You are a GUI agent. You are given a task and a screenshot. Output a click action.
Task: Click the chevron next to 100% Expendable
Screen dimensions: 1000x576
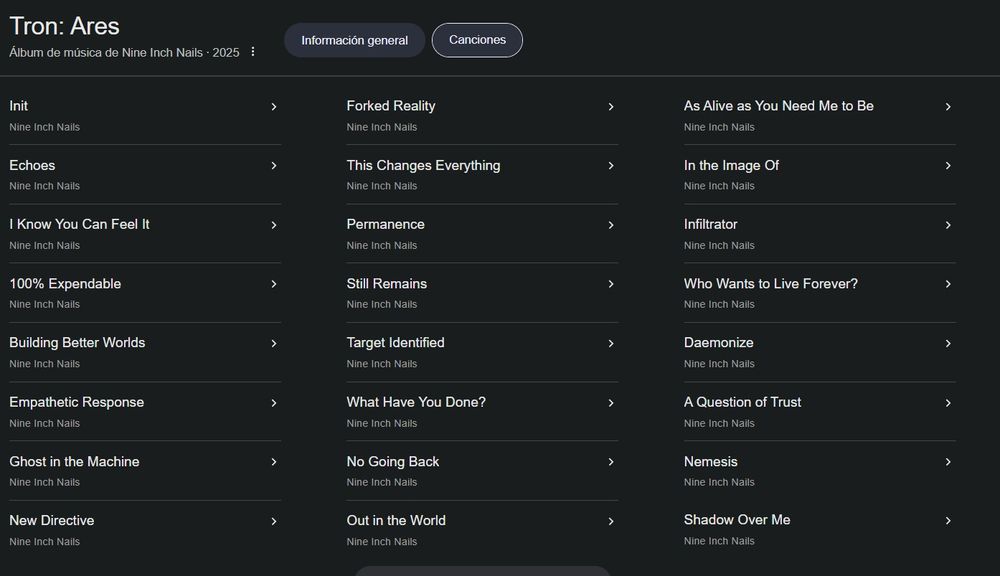click(274, 284)
